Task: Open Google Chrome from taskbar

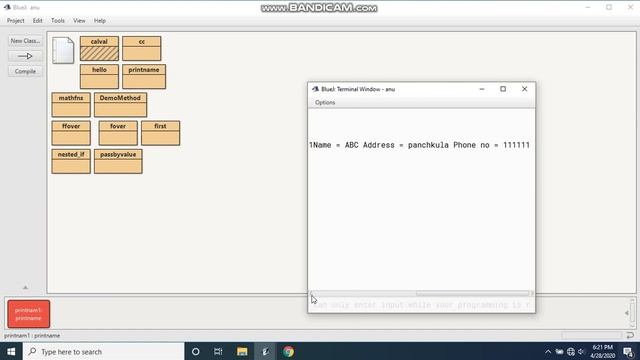Action: pyautogui.click(x=289, y=351)
